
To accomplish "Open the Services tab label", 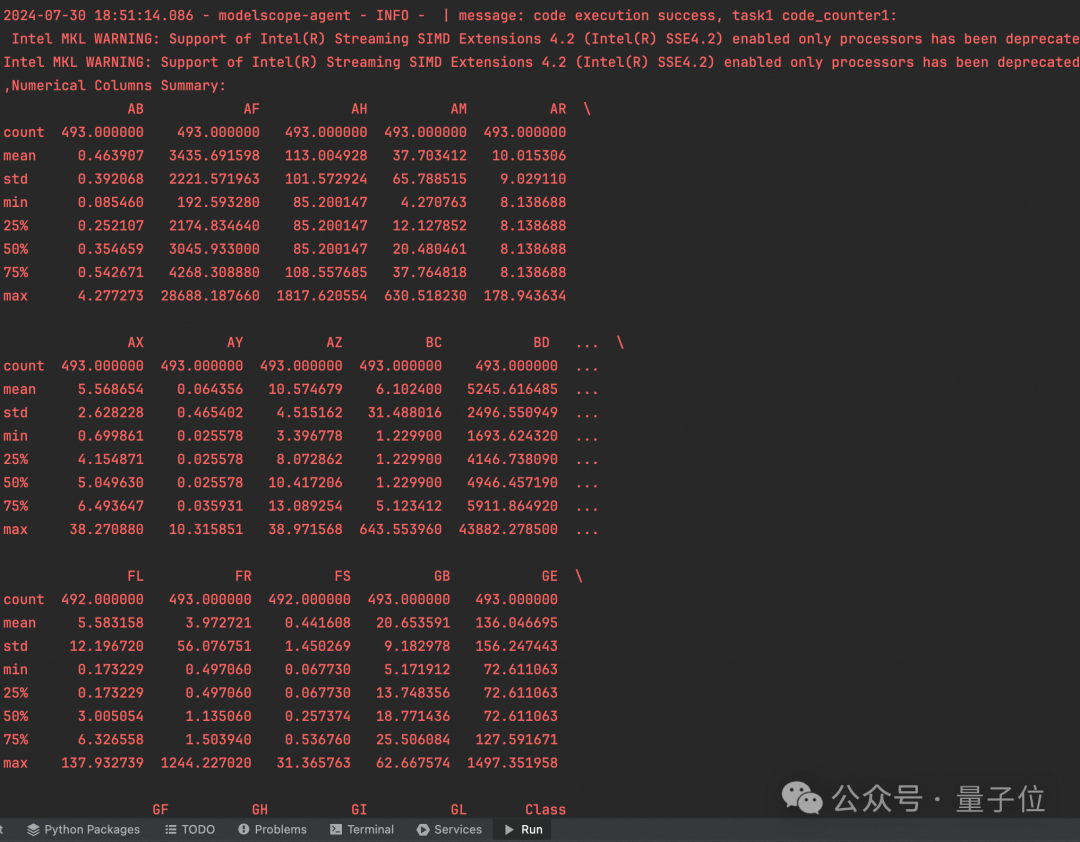I will 458,829.
